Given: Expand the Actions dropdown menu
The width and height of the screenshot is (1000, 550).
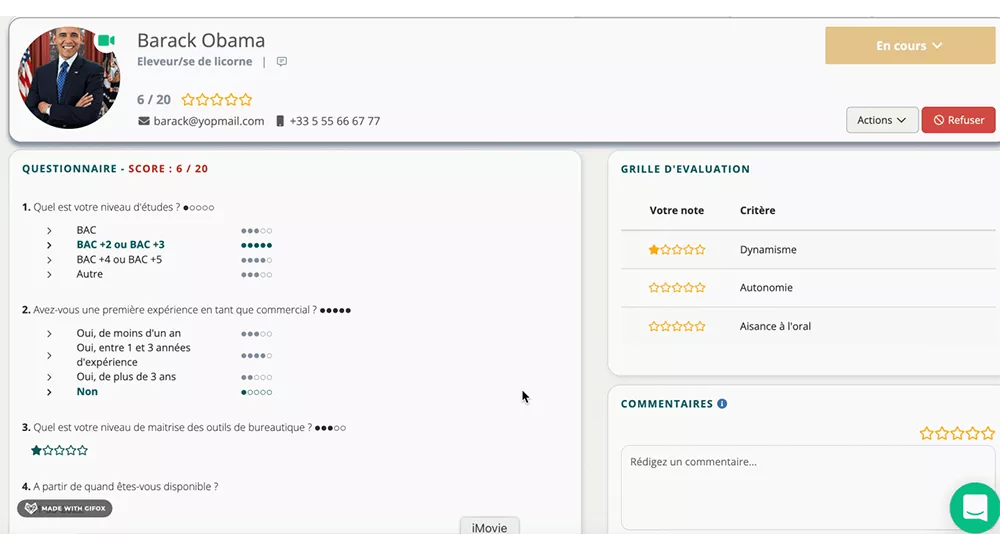Looking at the screenshot, I should (x=881, y=120).
